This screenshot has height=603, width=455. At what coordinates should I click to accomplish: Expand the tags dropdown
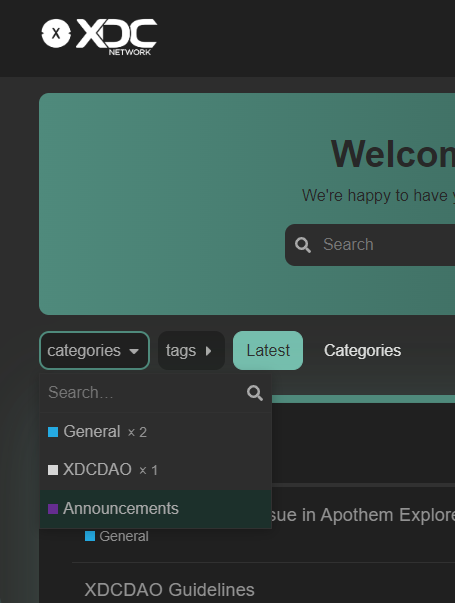[x=191, y=350]
